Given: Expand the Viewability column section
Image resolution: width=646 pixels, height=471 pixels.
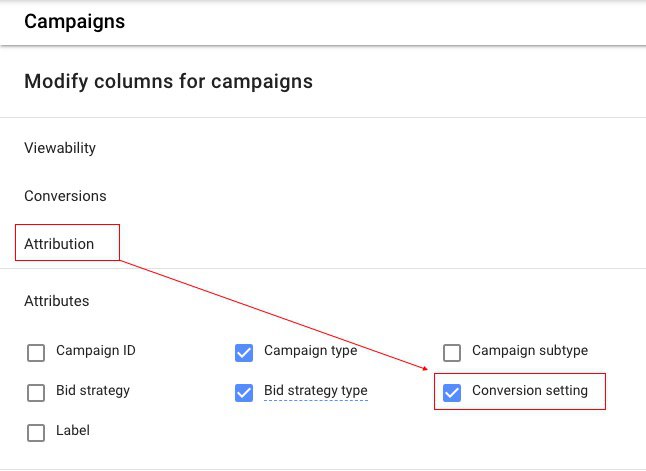Looking at the screenshot, I should tap(60, 148).
